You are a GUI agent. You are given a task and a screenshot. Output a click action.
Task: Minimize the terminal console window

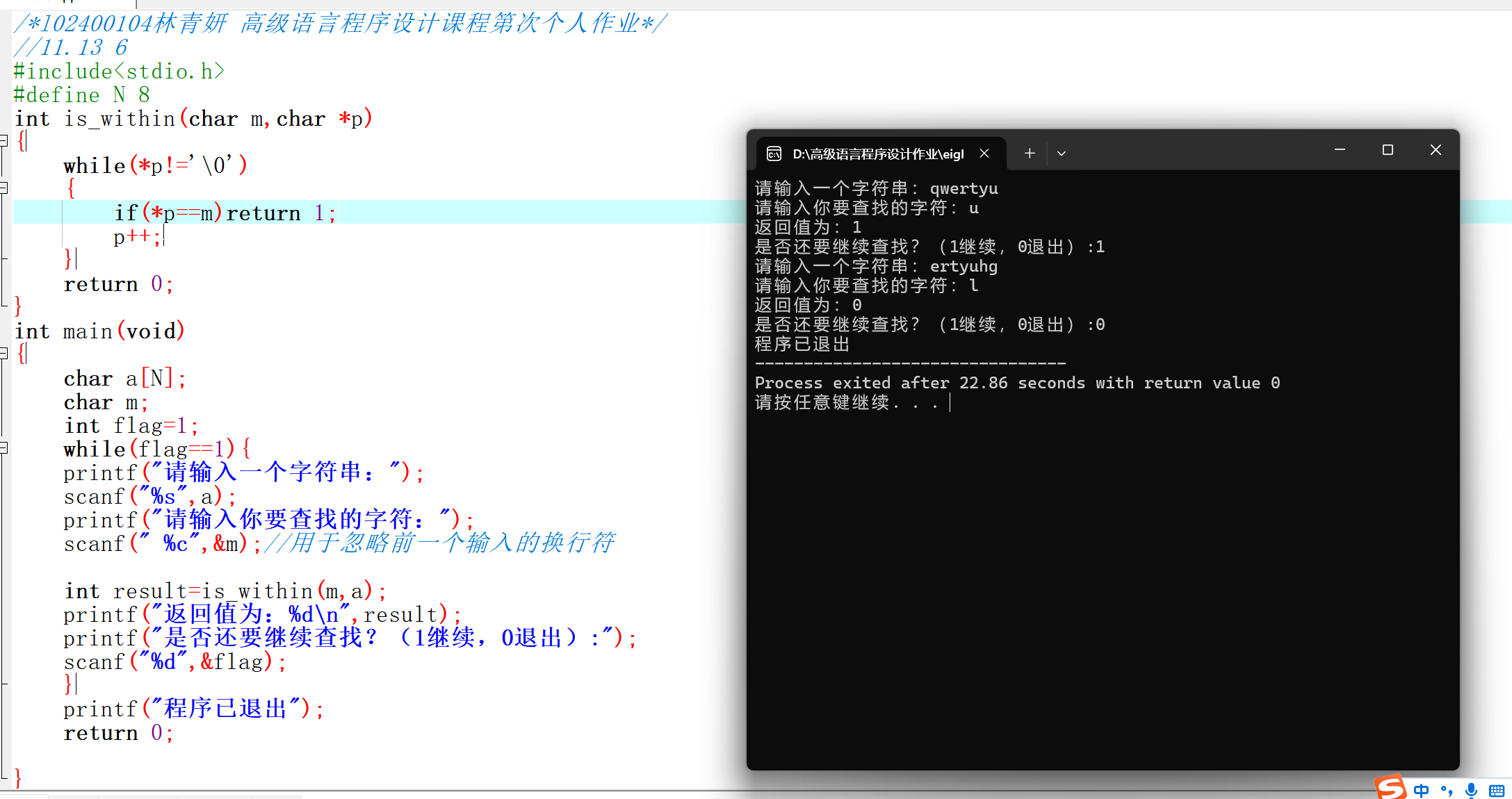click(1340, 150)
